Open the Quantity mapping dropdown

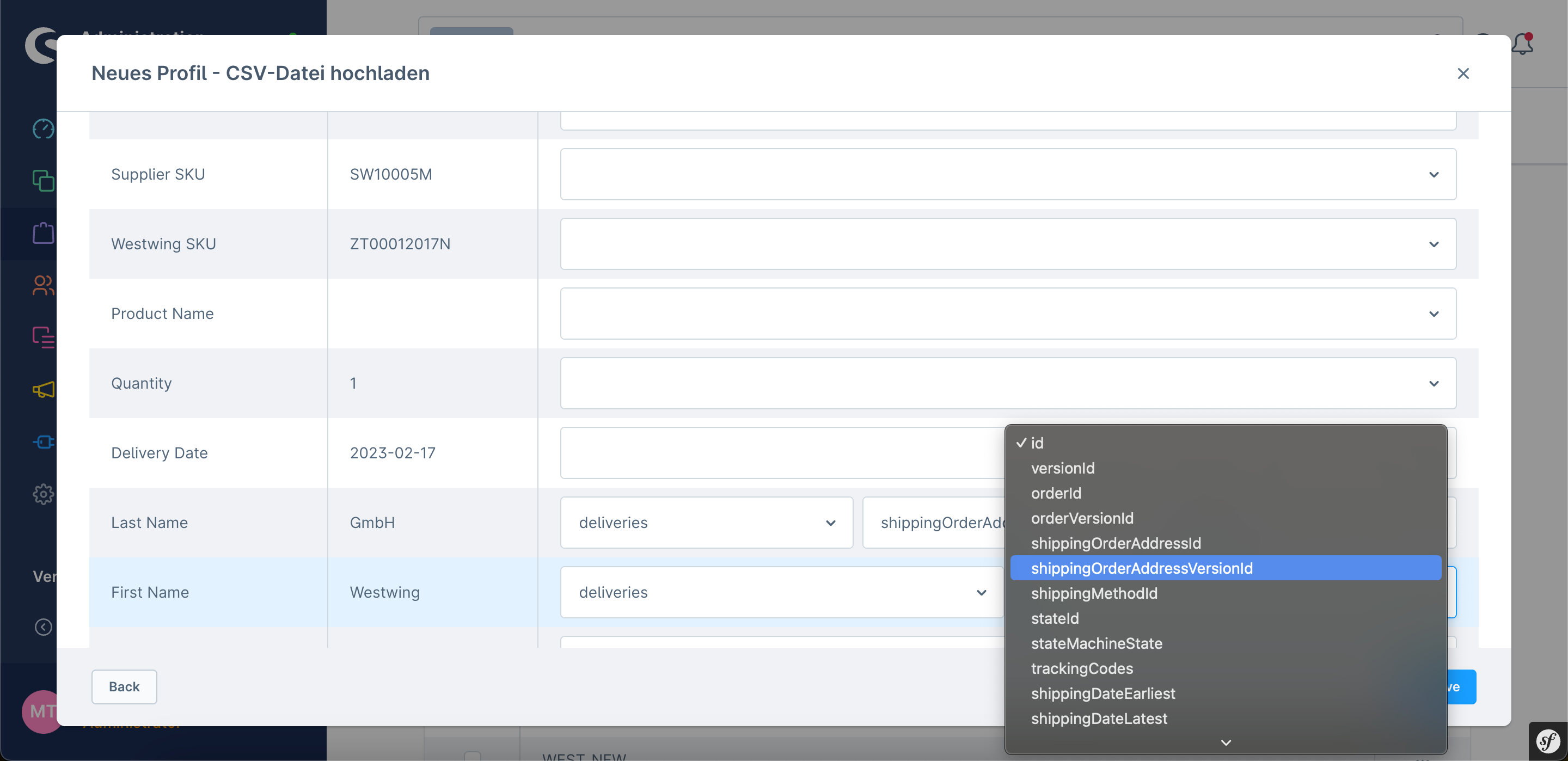point(1007,384)
